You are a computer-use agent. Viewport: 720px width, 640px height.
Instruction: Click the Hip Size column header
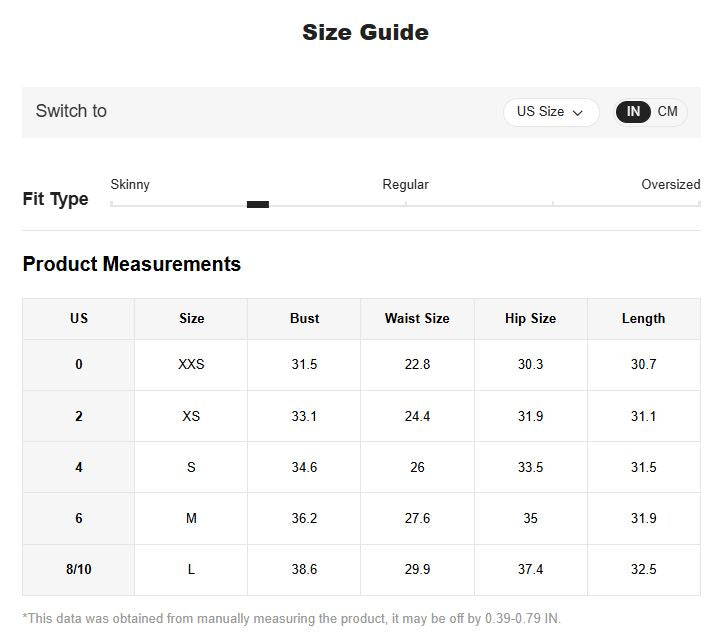point(530,318)
